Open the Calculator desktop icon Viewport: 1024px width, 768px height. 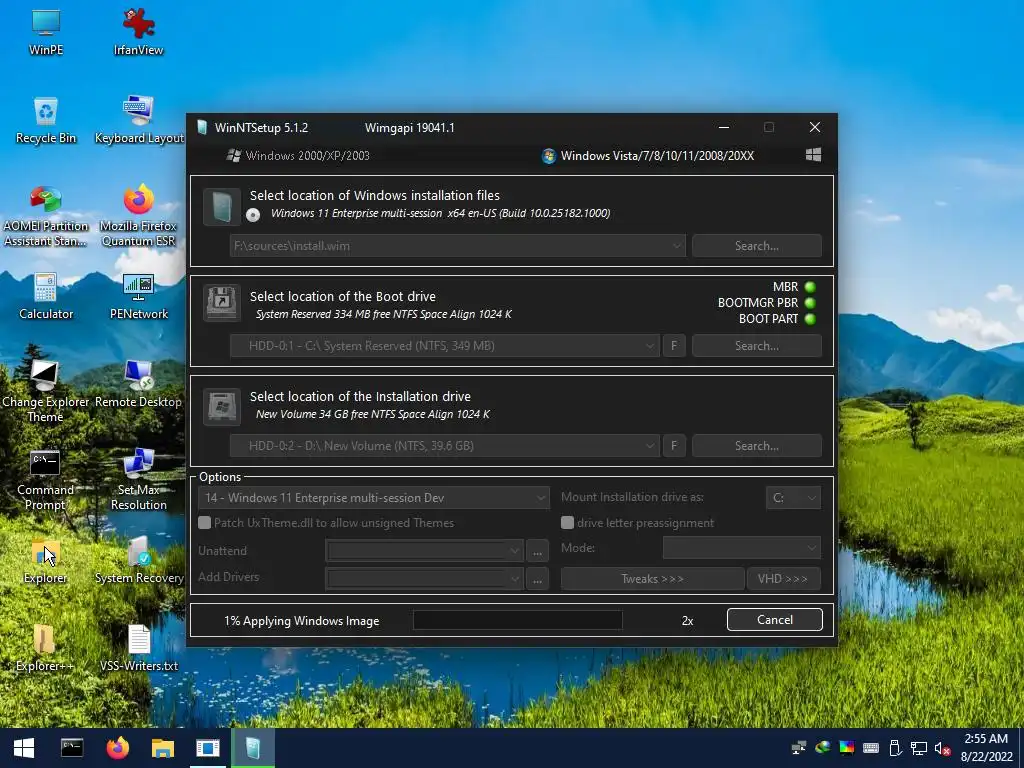[46, 296]
